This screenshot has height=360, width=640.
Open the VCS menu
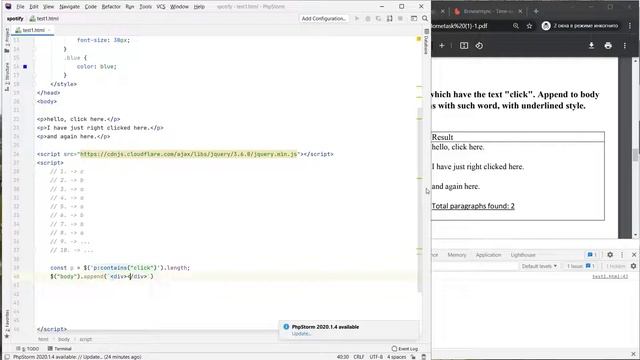pyautogui.click(x=161, y=7)
